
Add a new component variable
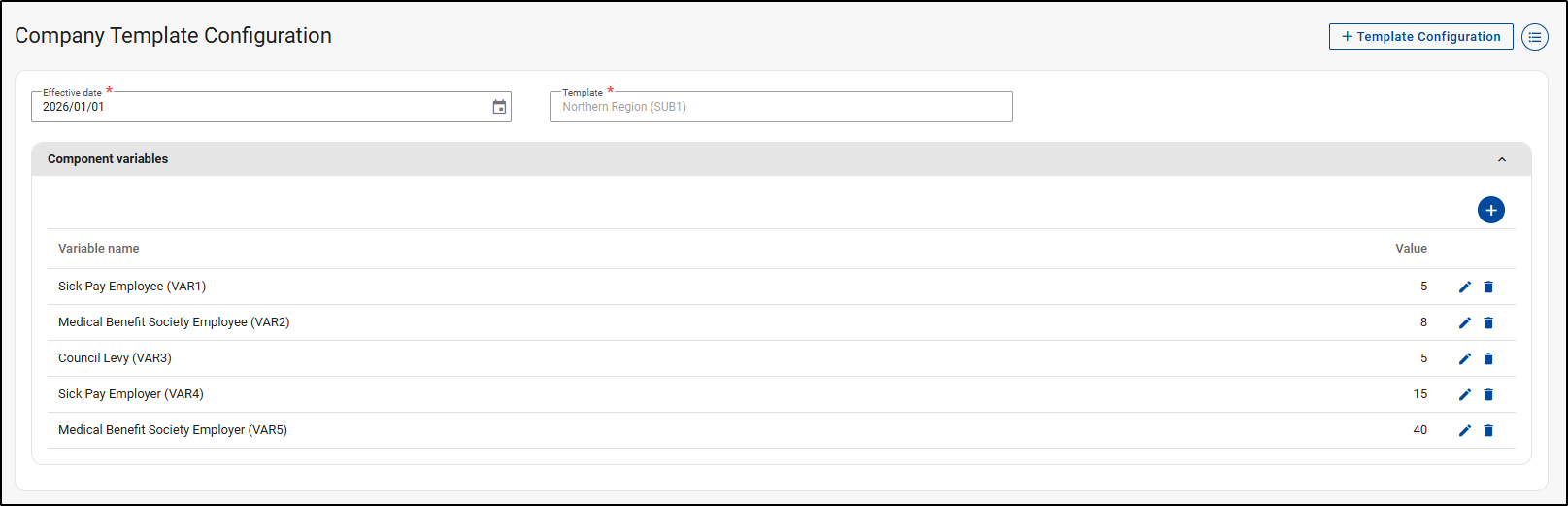tap(1490, 210)
